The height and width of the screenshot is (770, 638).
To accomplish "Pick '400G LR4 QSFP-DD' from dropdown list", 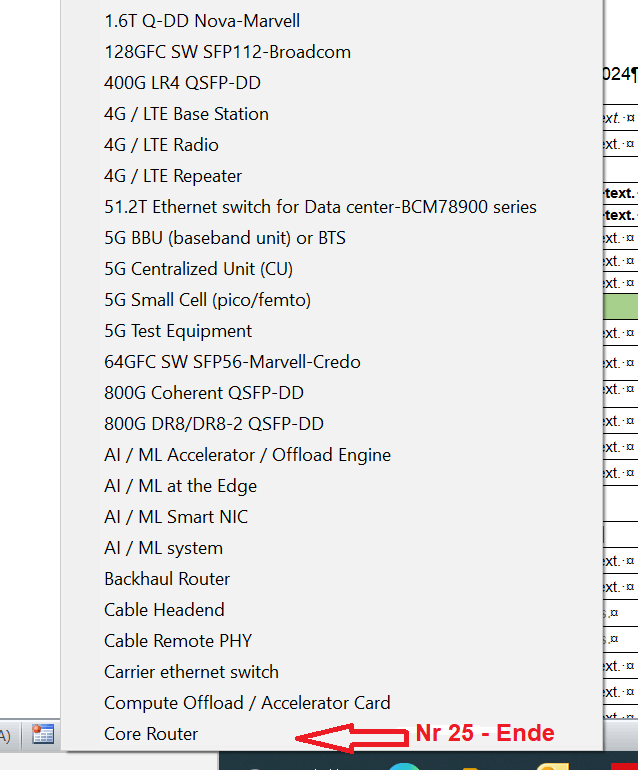I will coord(182,83).
